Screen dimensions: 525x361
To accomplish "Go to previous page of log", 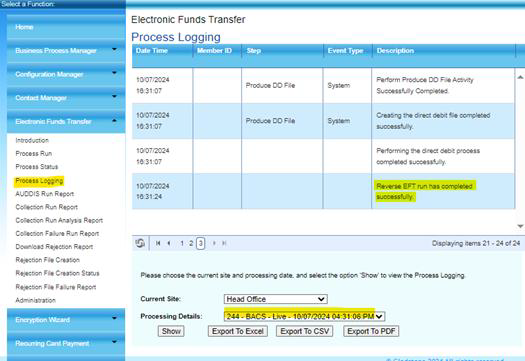I will tap(169, 243).
